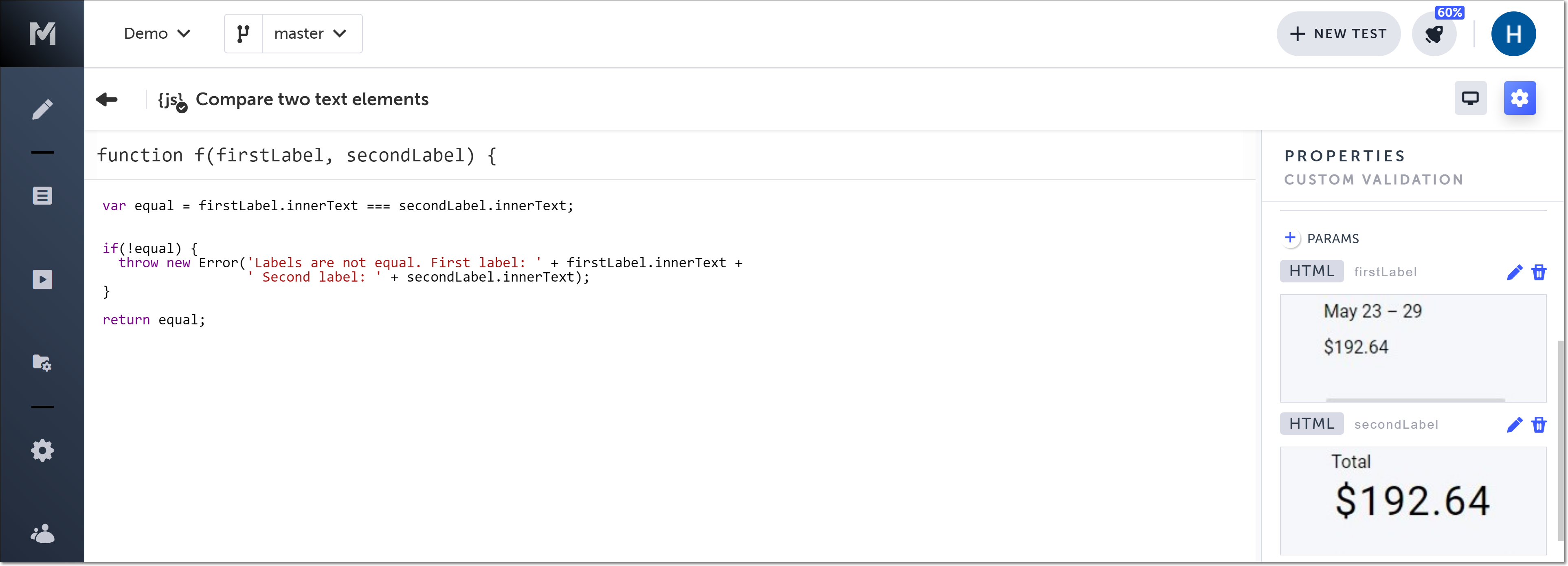
Task: Edit the firstLabel parameter with the pencil
Action: [x=1514, y=272]
